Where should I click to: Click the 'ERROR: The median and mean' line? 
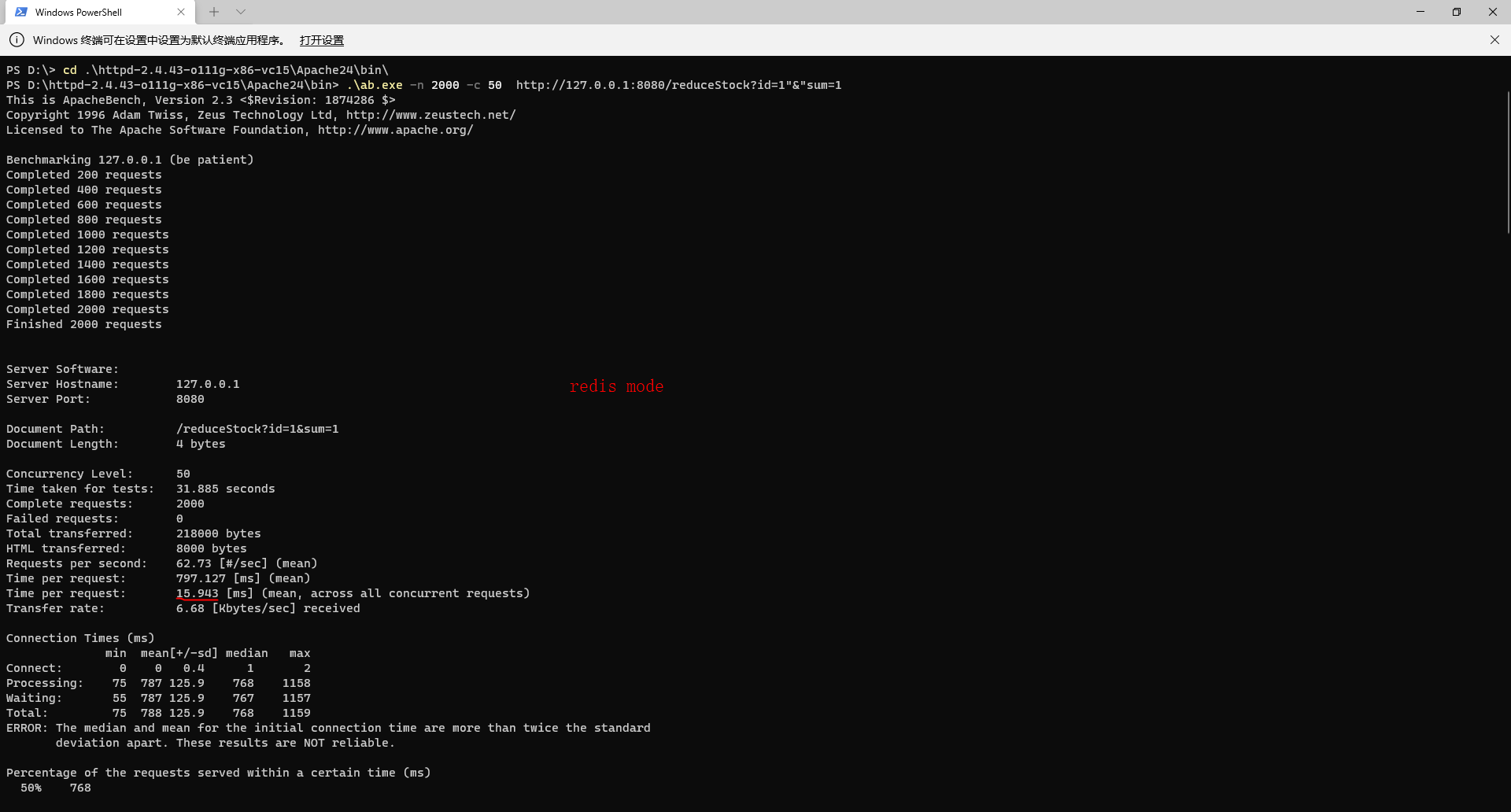[x=328, y=728]
